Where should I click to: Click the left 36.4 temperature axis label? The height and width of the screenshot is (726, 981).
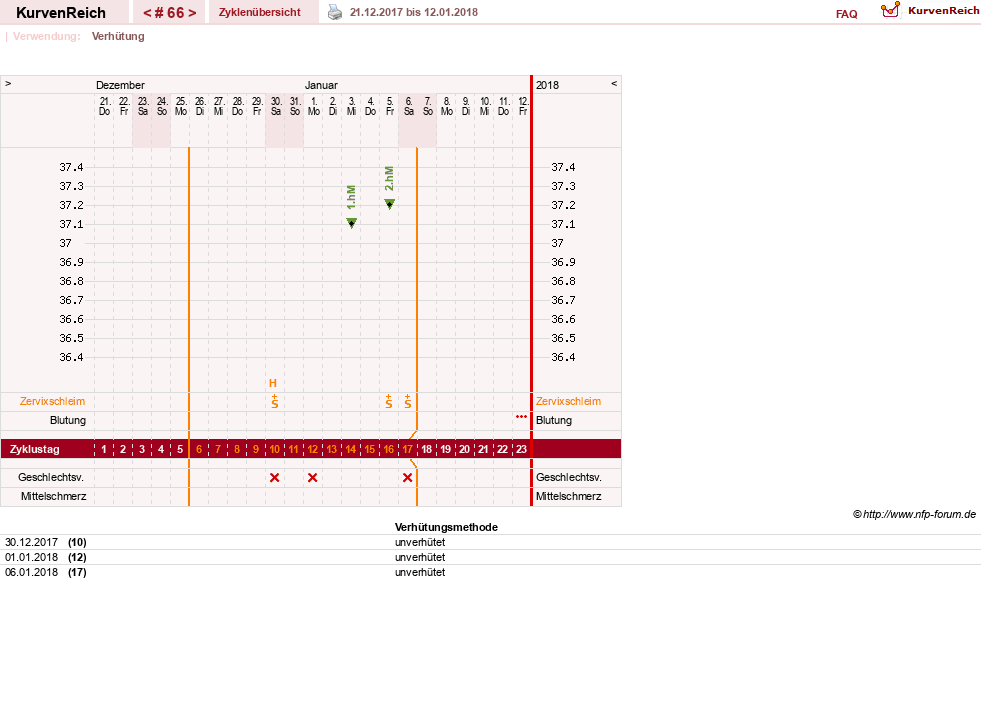71,357
